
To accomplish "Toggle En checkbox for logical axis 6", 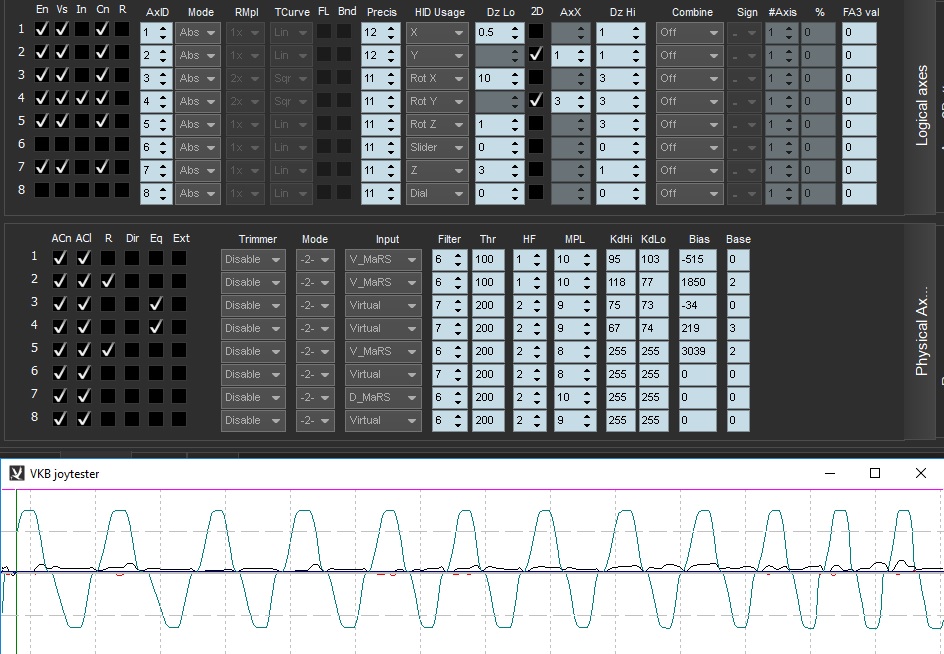I will click(x=42, y=144).
